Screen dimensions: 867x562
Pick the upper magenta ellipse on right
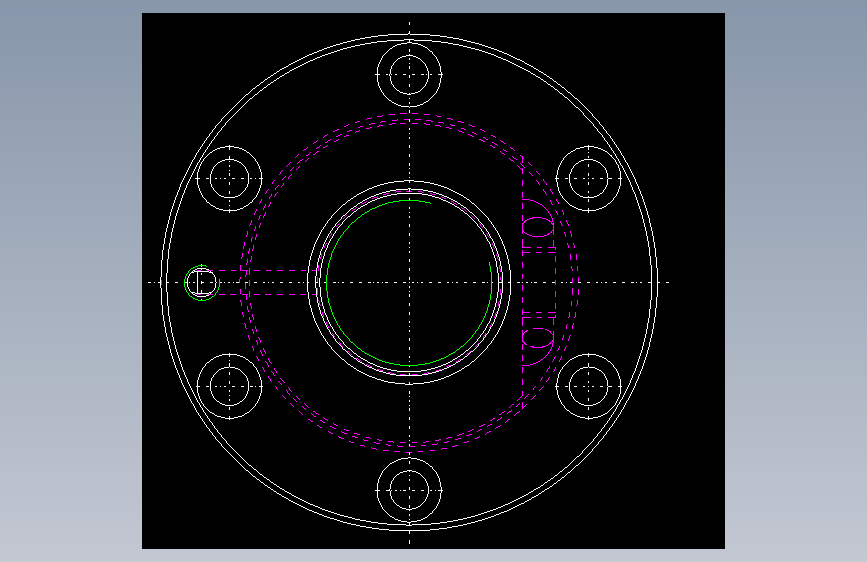[538, 227]
